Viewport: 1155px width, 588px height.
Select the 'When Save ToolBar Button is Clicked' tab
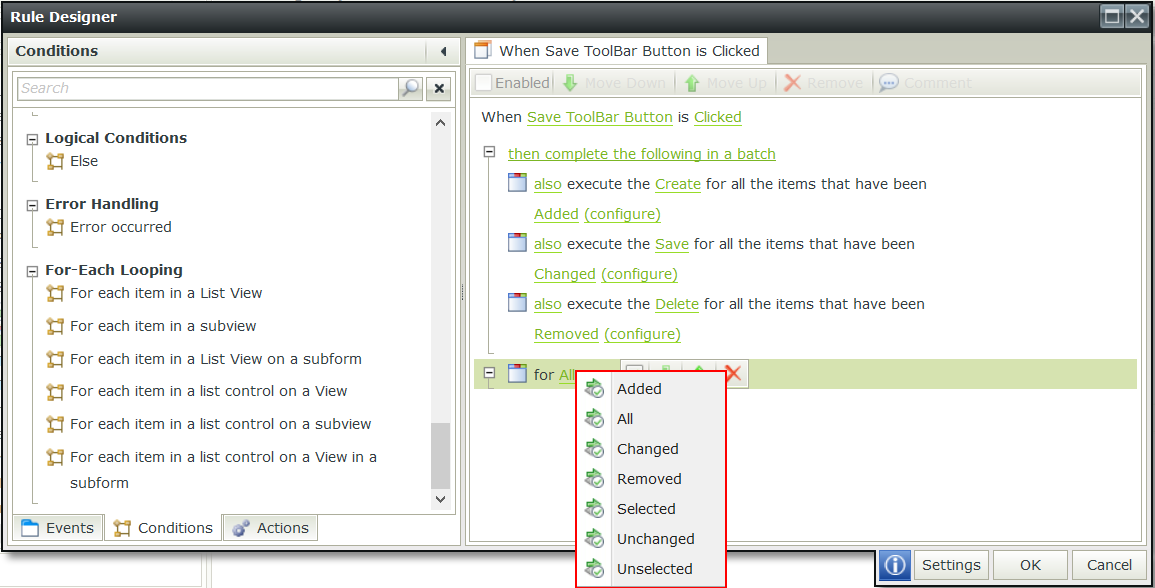(x=617, y=51)
